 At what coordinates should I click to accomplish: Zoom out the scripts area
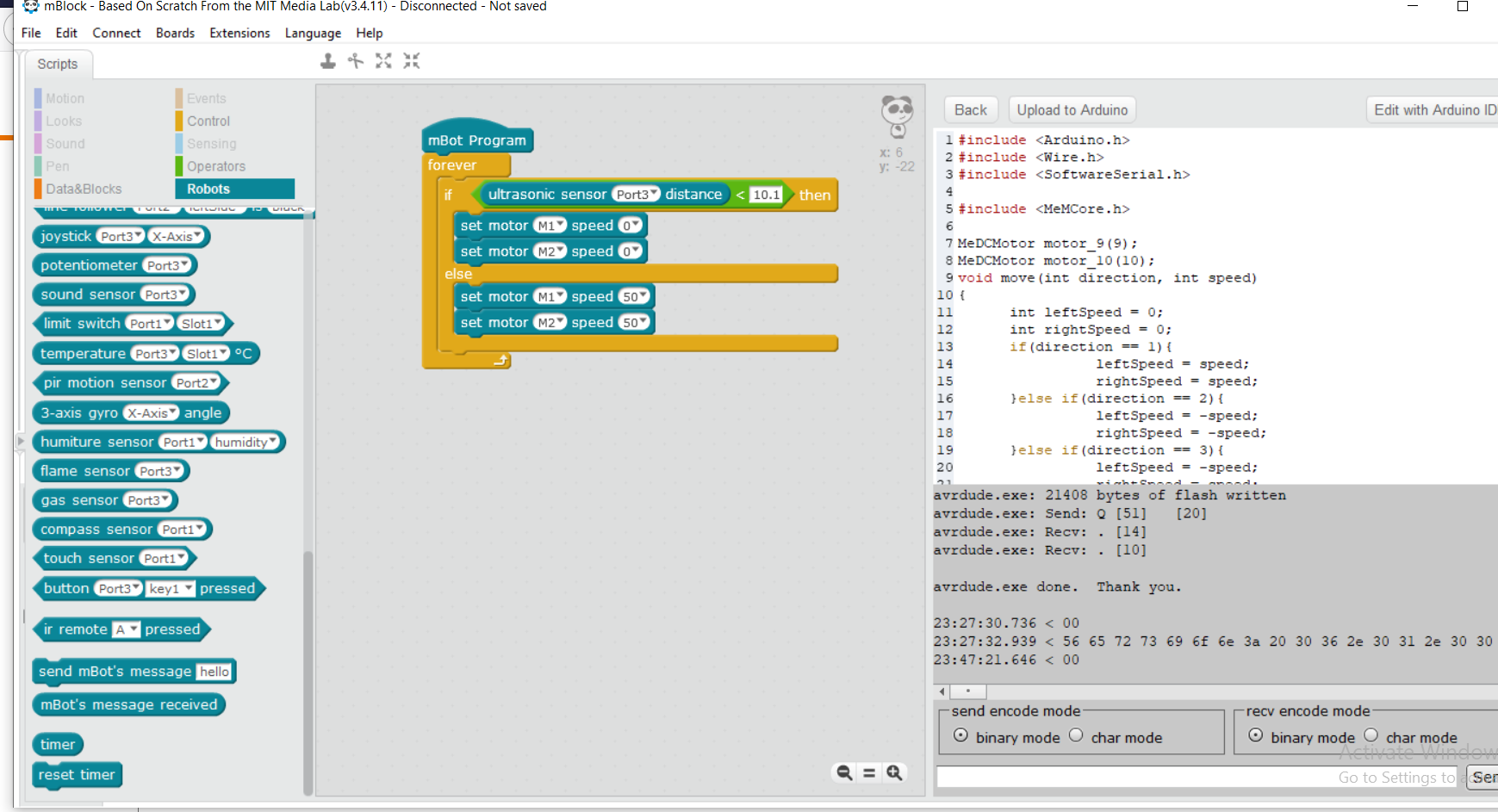point(844,772)
